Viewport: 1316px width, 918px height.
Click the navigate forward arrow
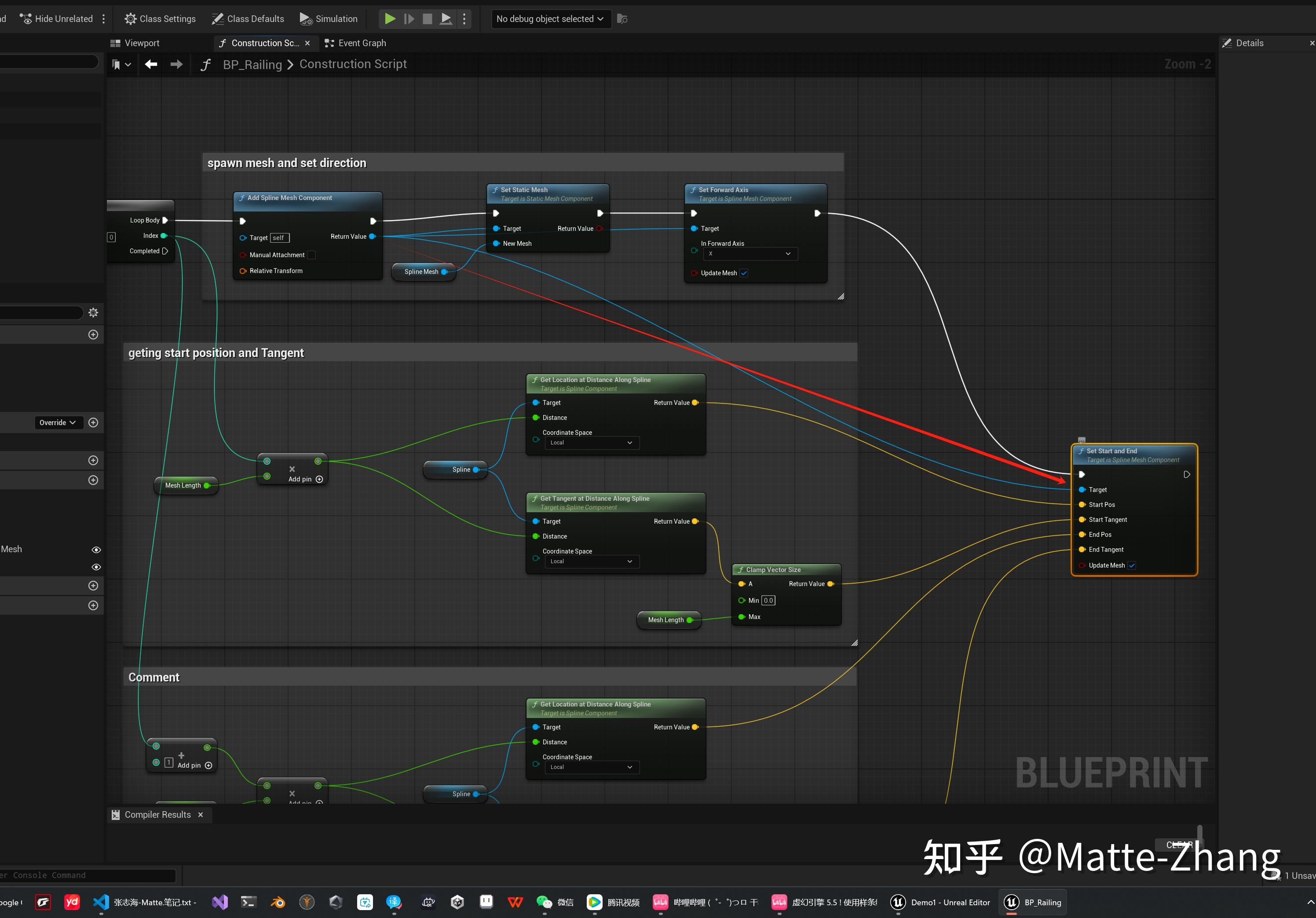pyautogui.click(x=176, y=64)
